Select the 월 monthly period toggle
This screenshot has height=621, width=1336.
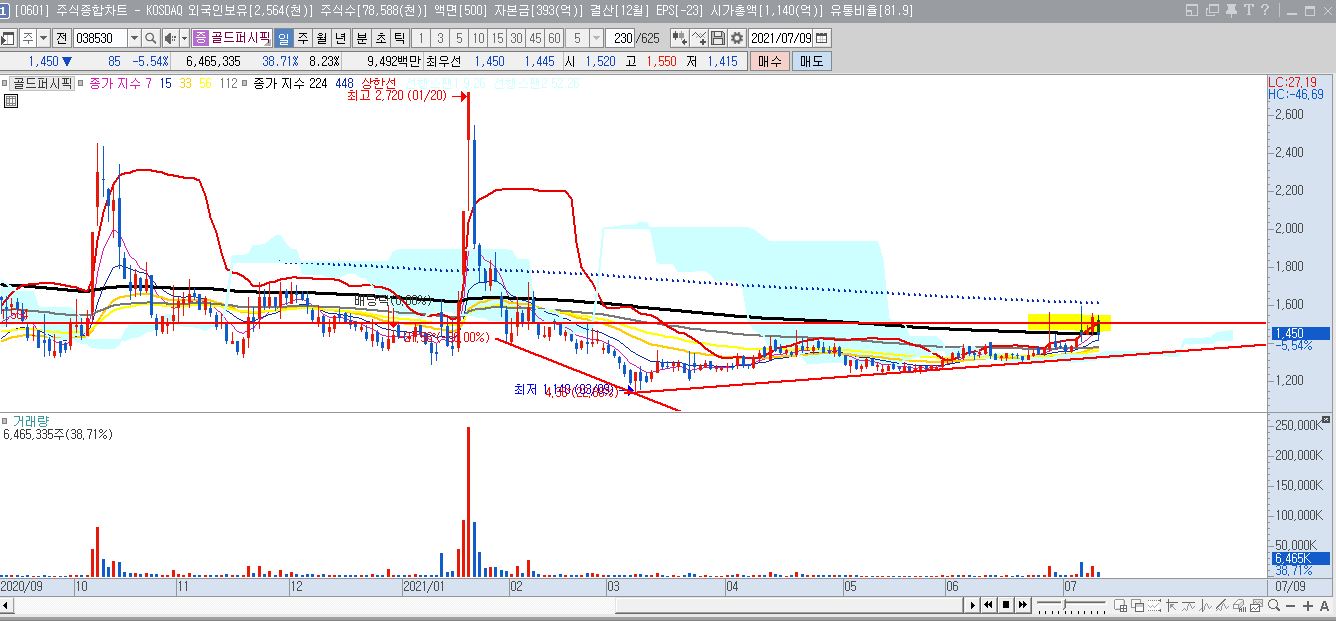click(321, 38)
